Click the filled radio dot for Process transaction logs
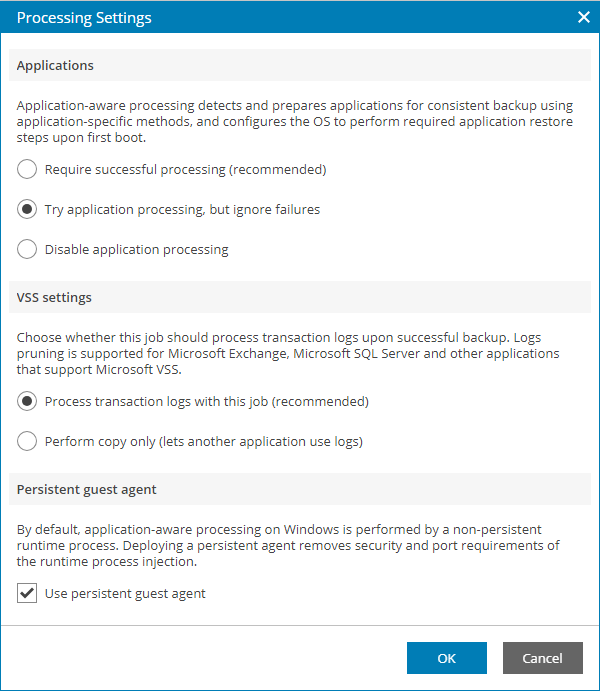Viewport: 600px width, 691px height. pyautogui.click(x=28, y=401)
